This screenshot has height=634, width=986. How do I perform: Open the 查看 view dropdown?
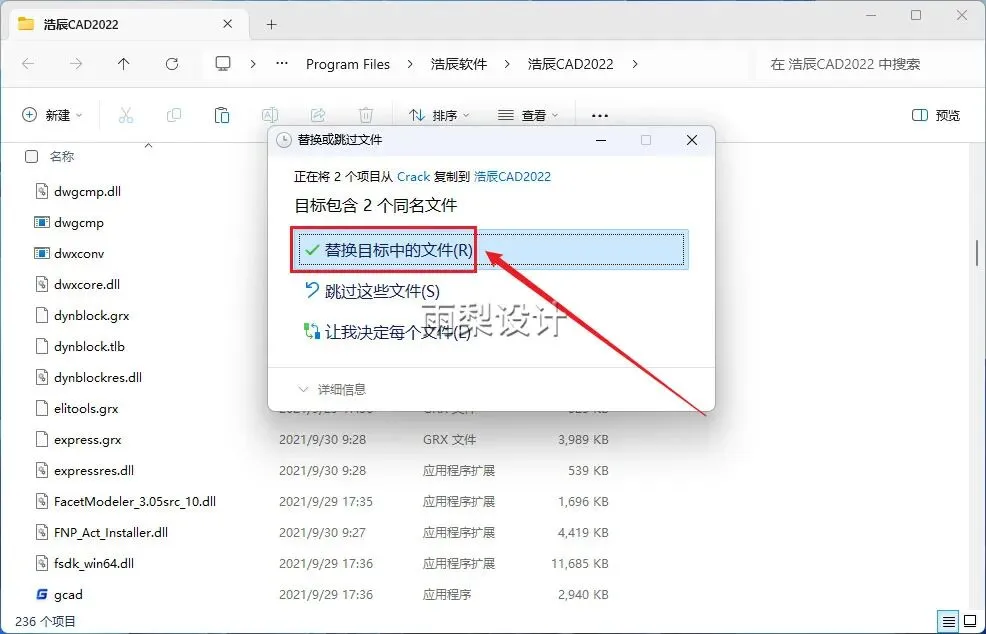(528, 115)
